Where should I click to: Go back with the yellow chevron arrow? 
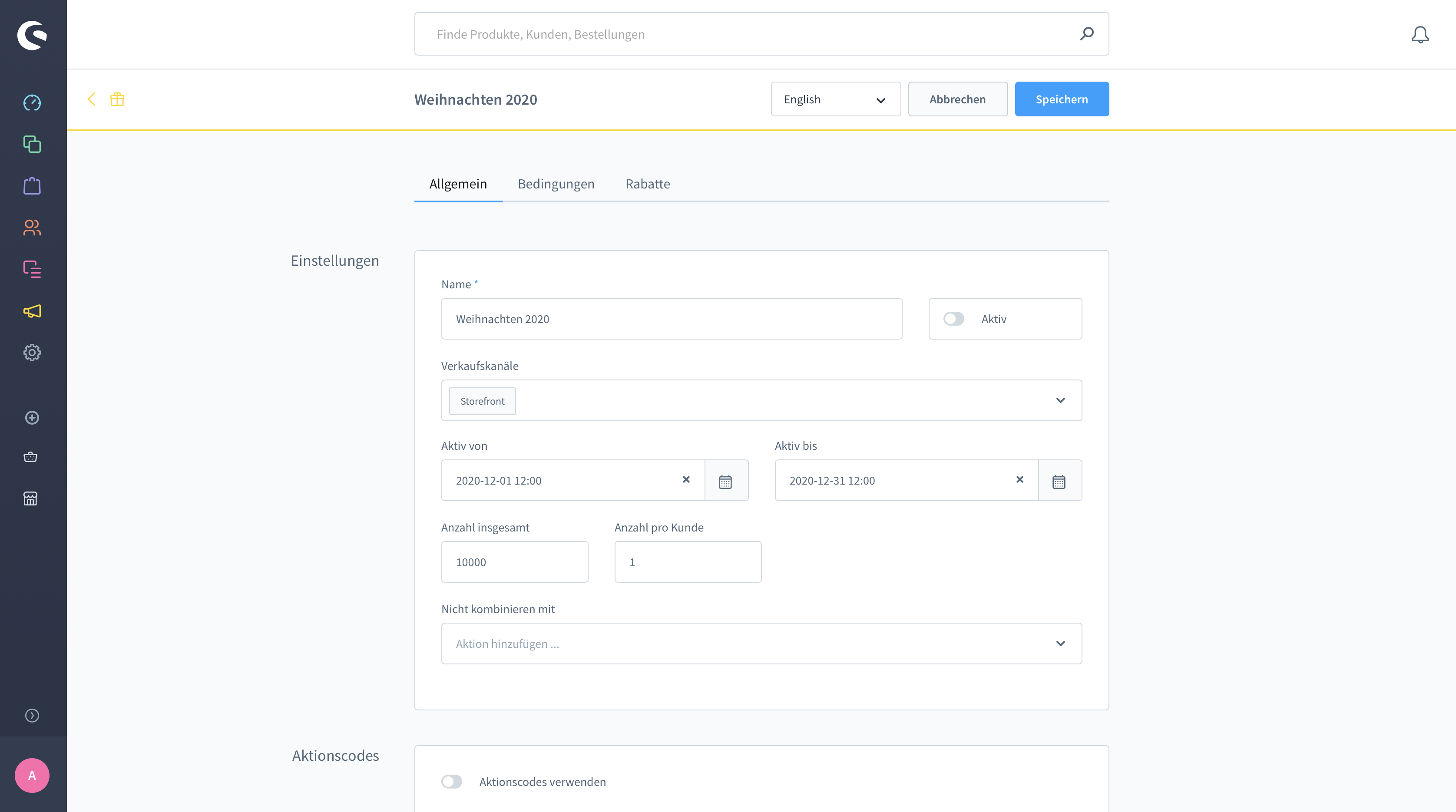pyautogui.click(x=92, y=99)
